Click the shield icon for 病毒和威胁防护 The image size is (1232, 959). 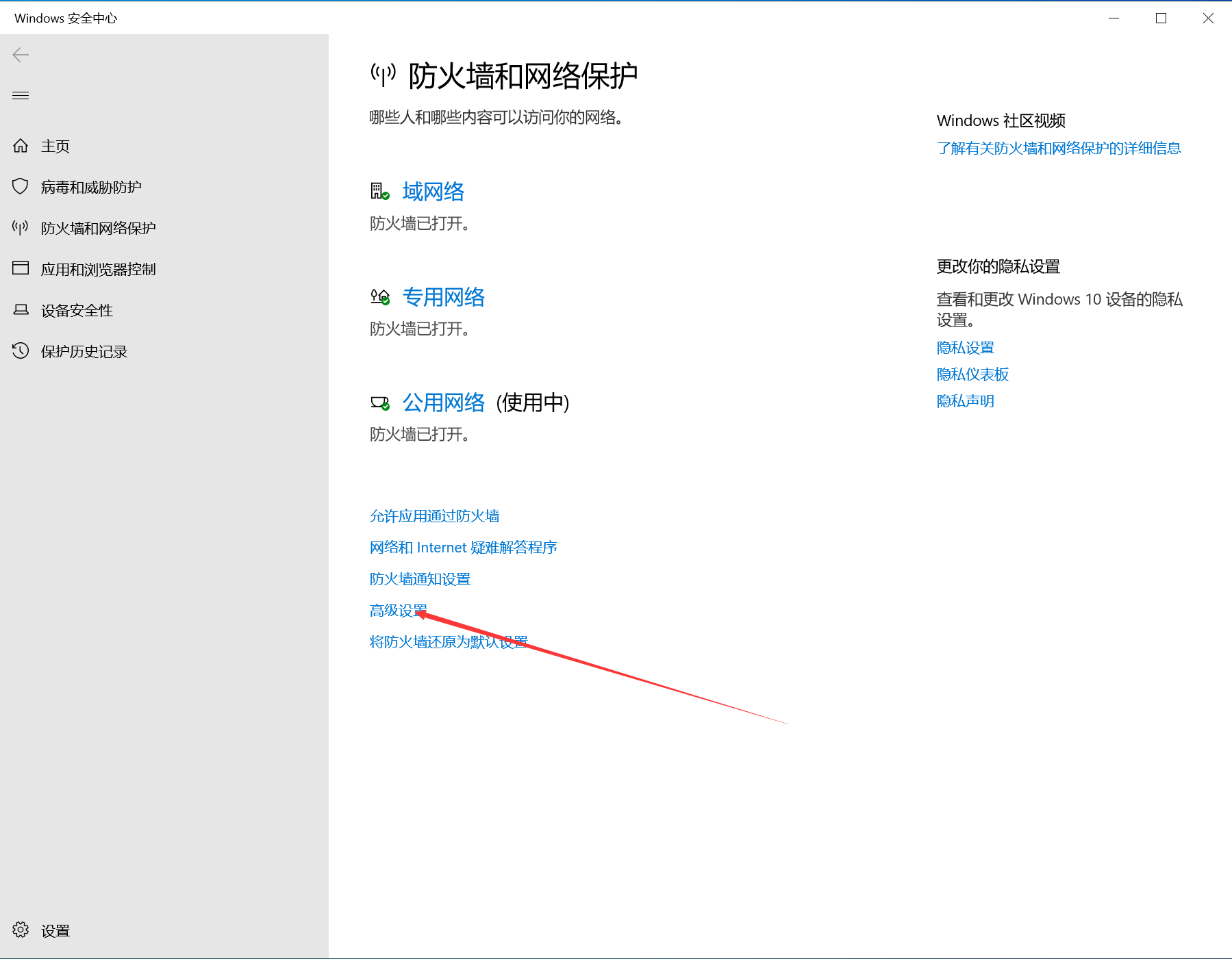(21, 186)
